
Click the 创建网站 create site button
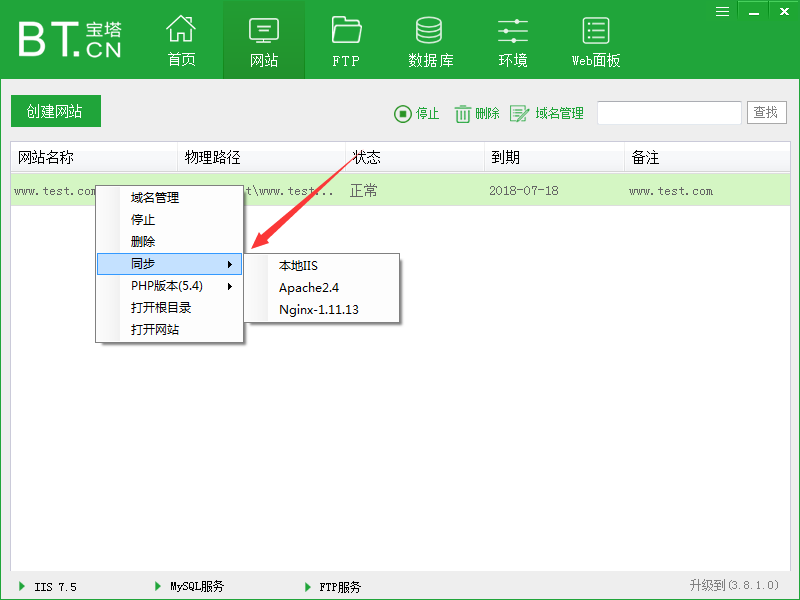coord(55,111)
